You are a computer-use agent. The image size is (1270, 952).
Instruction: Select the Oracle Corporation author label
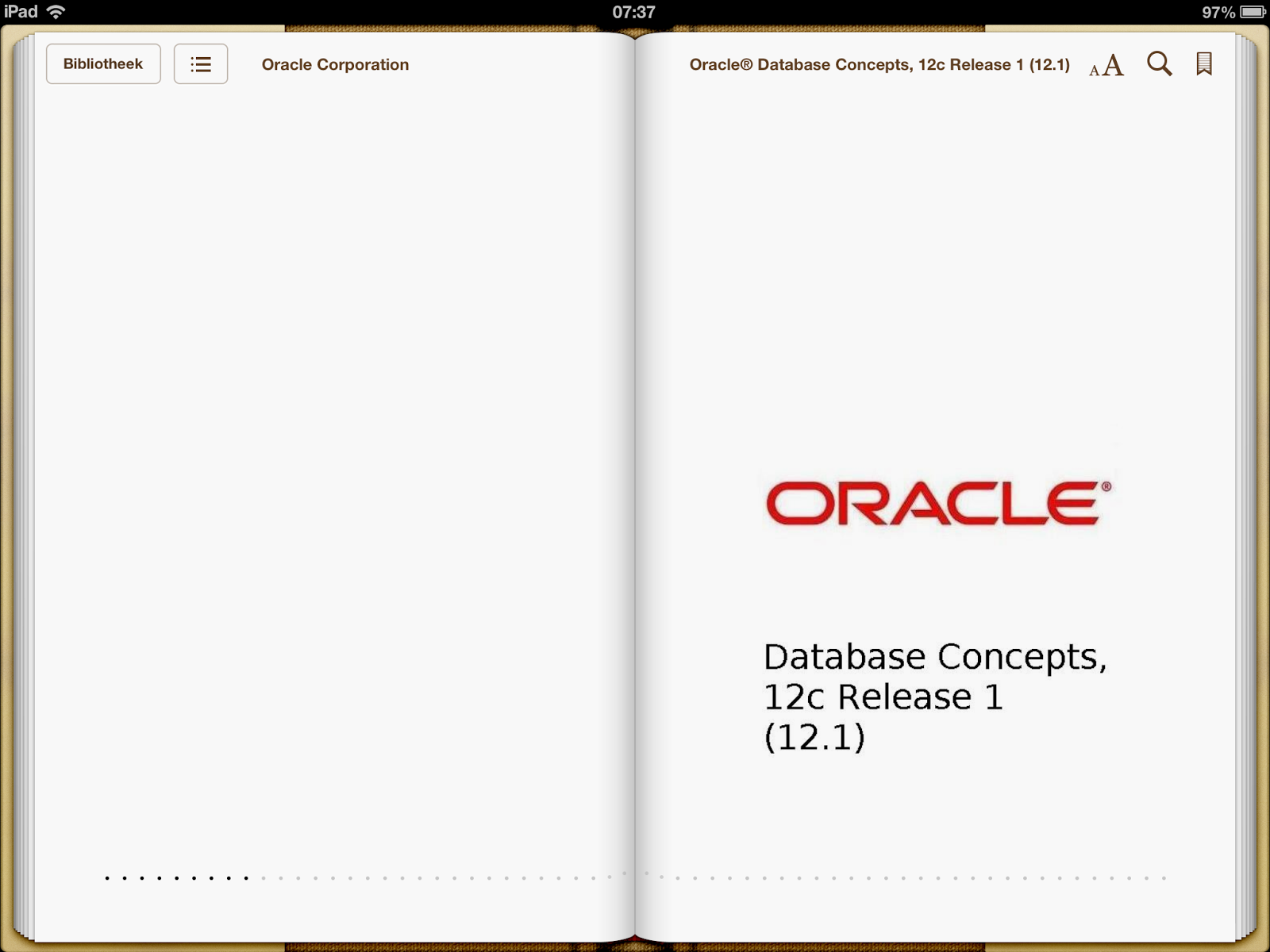(x=335, y=64)
